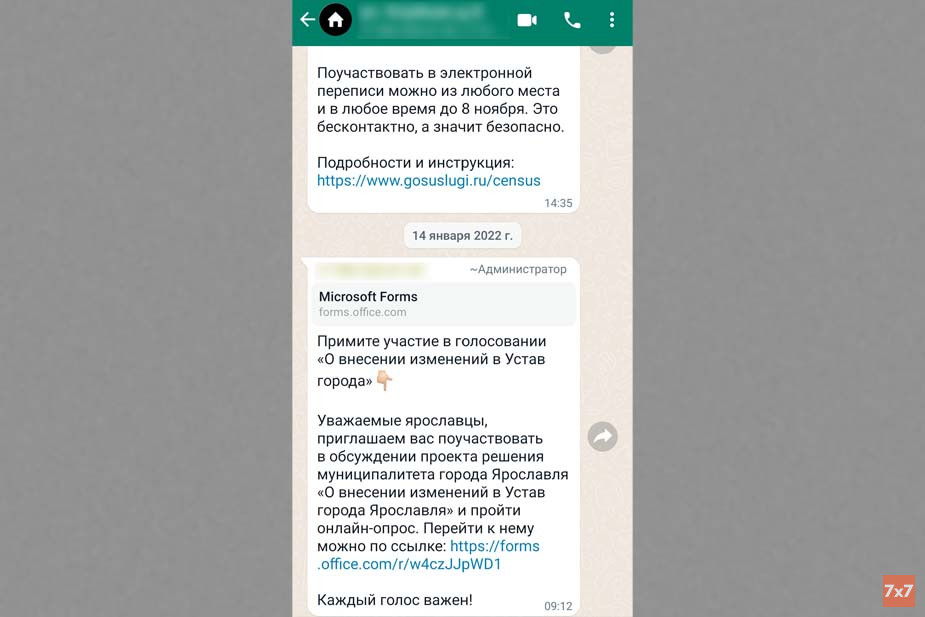Open the forms.office.com survey link
Image resolution: width=925 pixels, height=617 pixels.
pos(428,555)
